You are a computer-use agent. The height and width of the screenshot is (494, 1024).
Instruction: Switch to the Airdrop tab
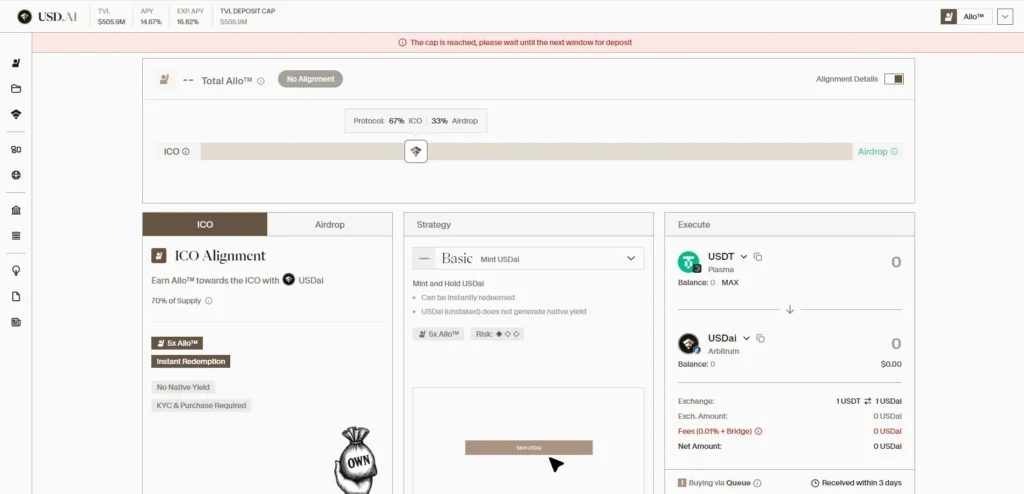point(330,225)
